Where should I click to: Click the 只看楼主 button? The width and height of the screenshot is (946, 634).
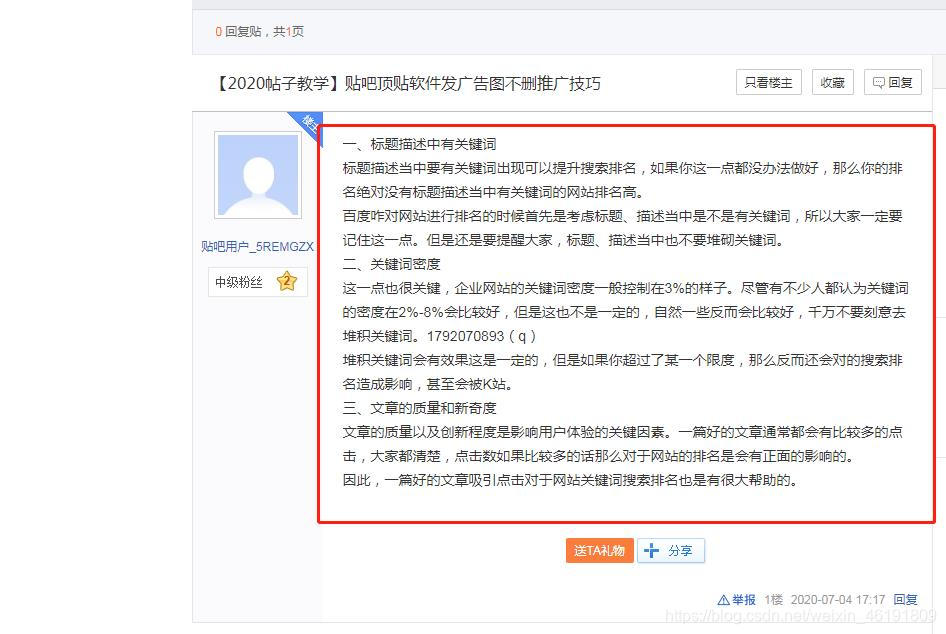(x=768, y=83)
